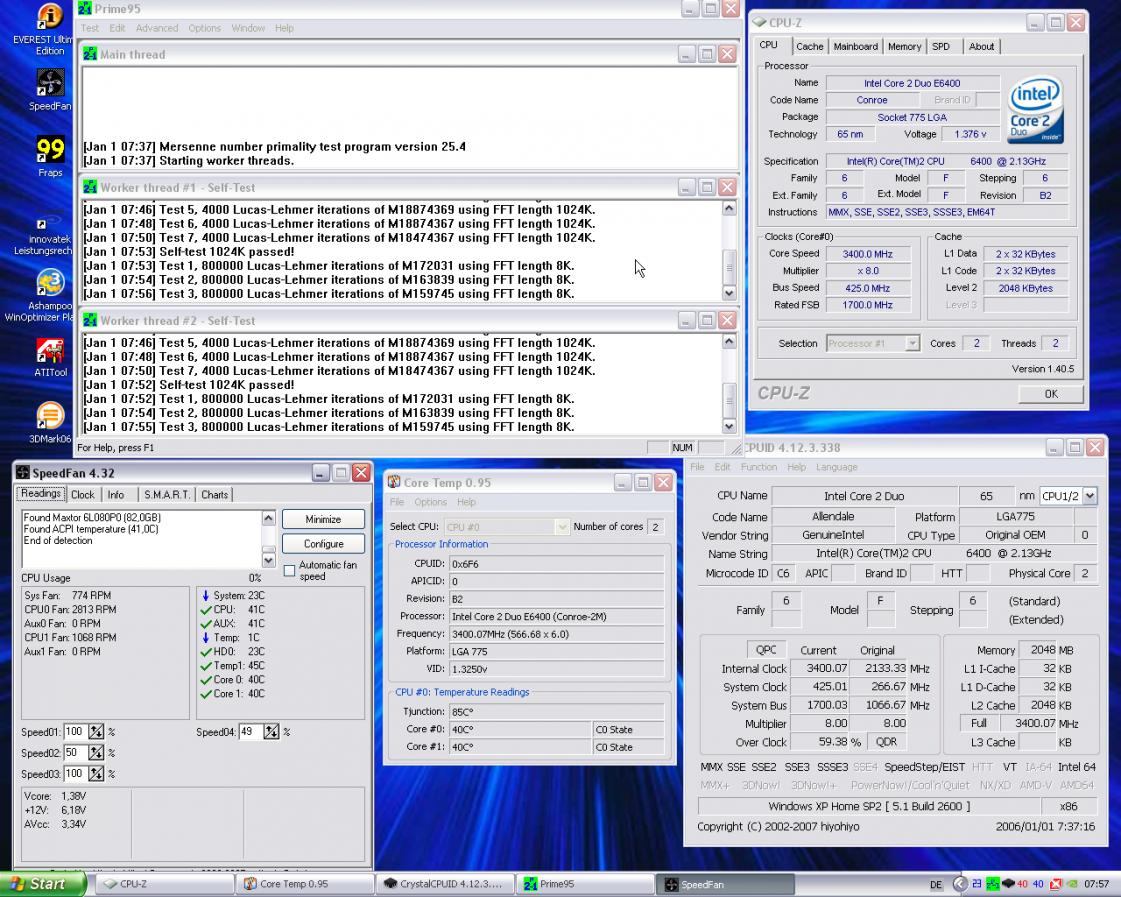Viewport: 1121px width, 897px height.
Task: Open the Test menu in Prime95
Action: pos(90,28)
